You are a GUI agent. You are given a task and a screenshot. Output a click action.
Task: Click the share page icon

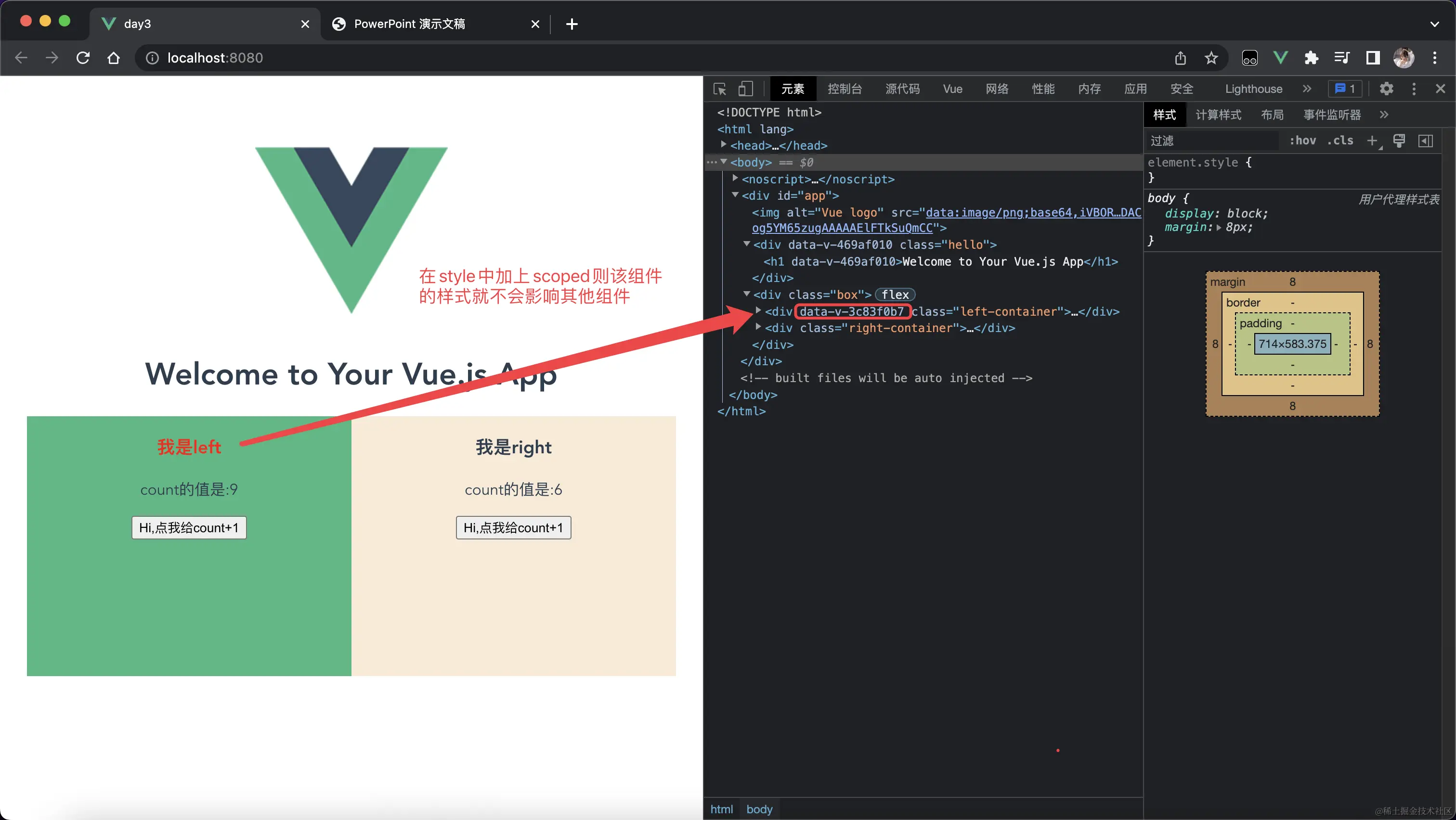coord(1180,58)
